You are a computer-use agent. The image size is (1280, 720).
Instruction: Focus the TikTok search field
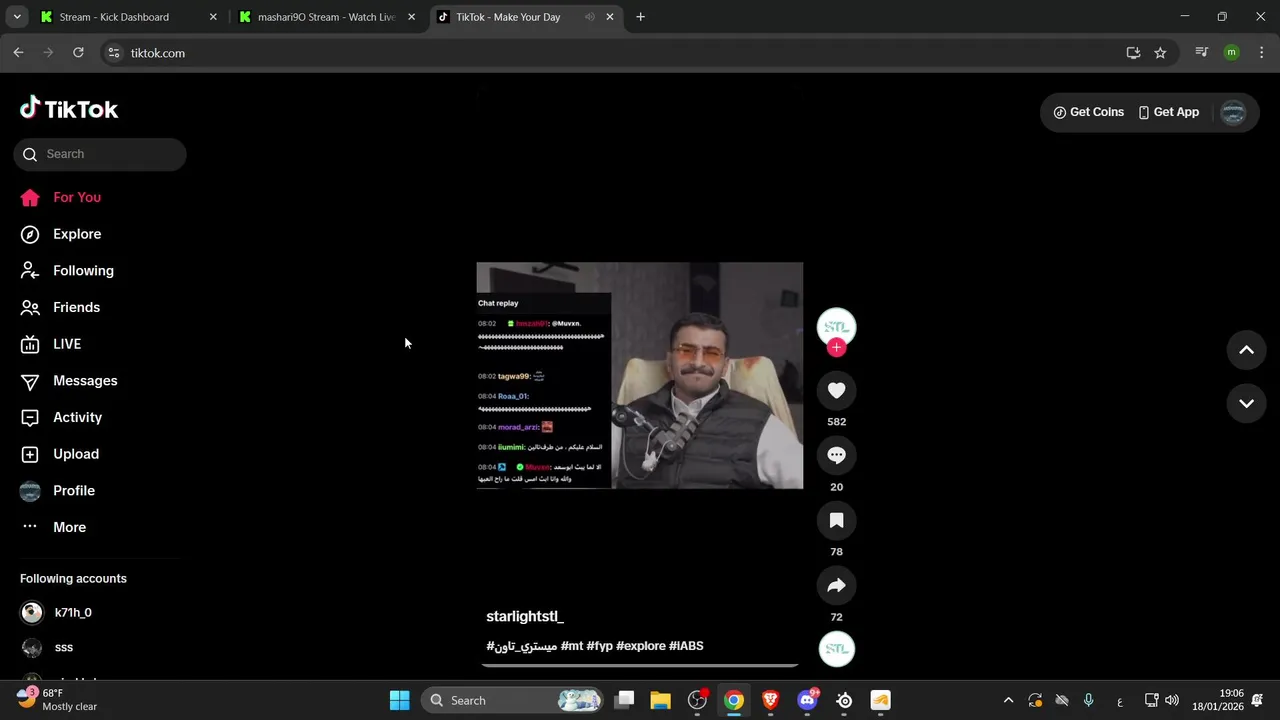click(x=100, y=154)
